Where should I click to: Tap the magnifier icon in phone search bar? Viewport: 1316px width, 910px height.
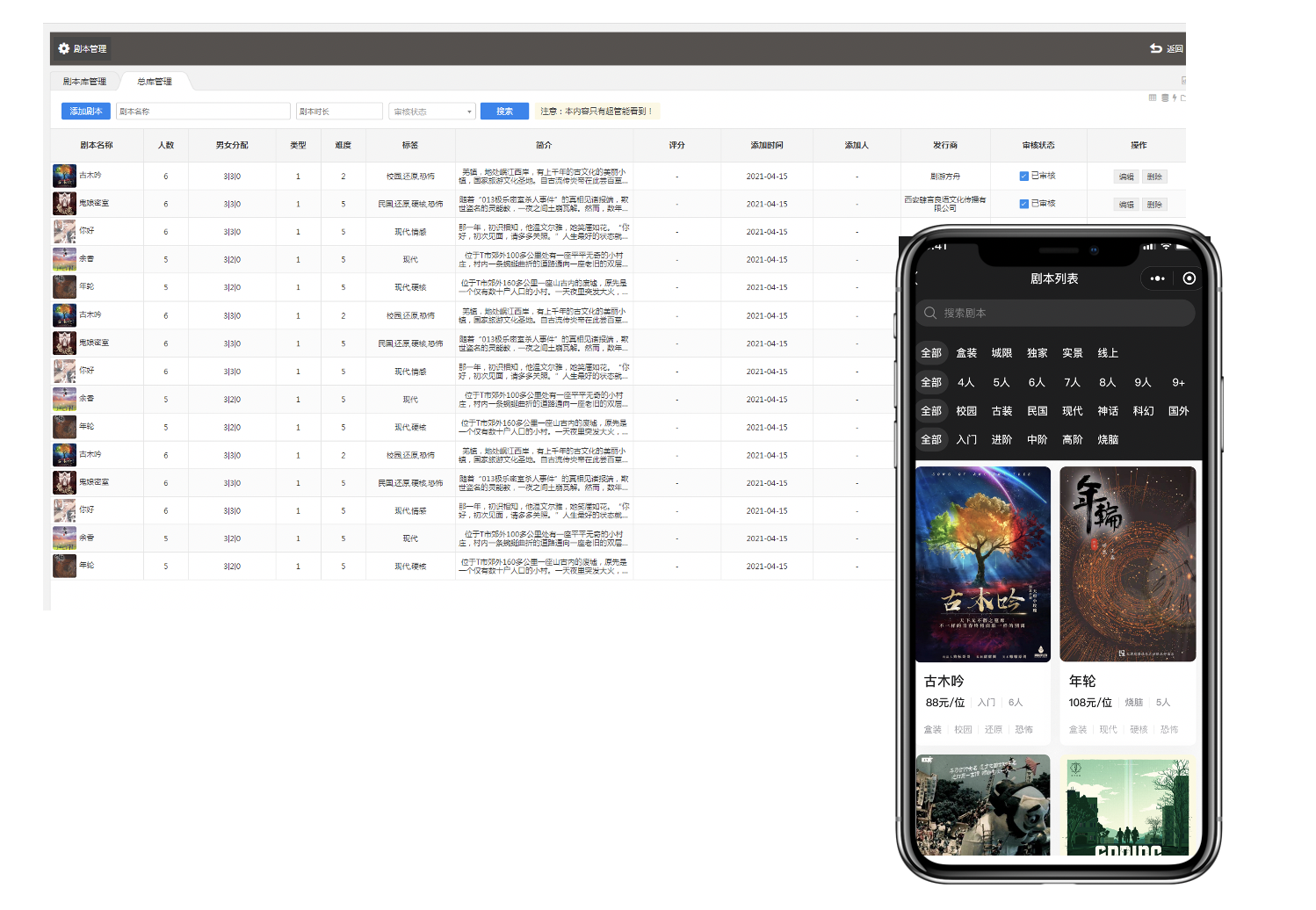(930, 313)
